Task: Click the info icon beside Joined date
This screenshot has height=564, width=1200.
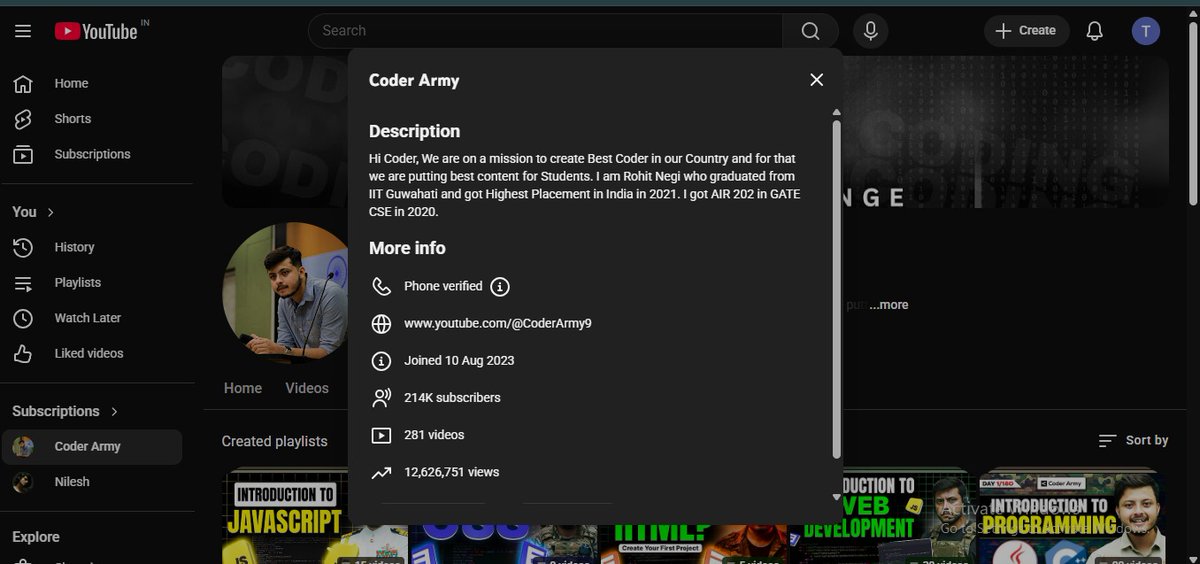Action: pyautogui.click(x=381, y=361)
